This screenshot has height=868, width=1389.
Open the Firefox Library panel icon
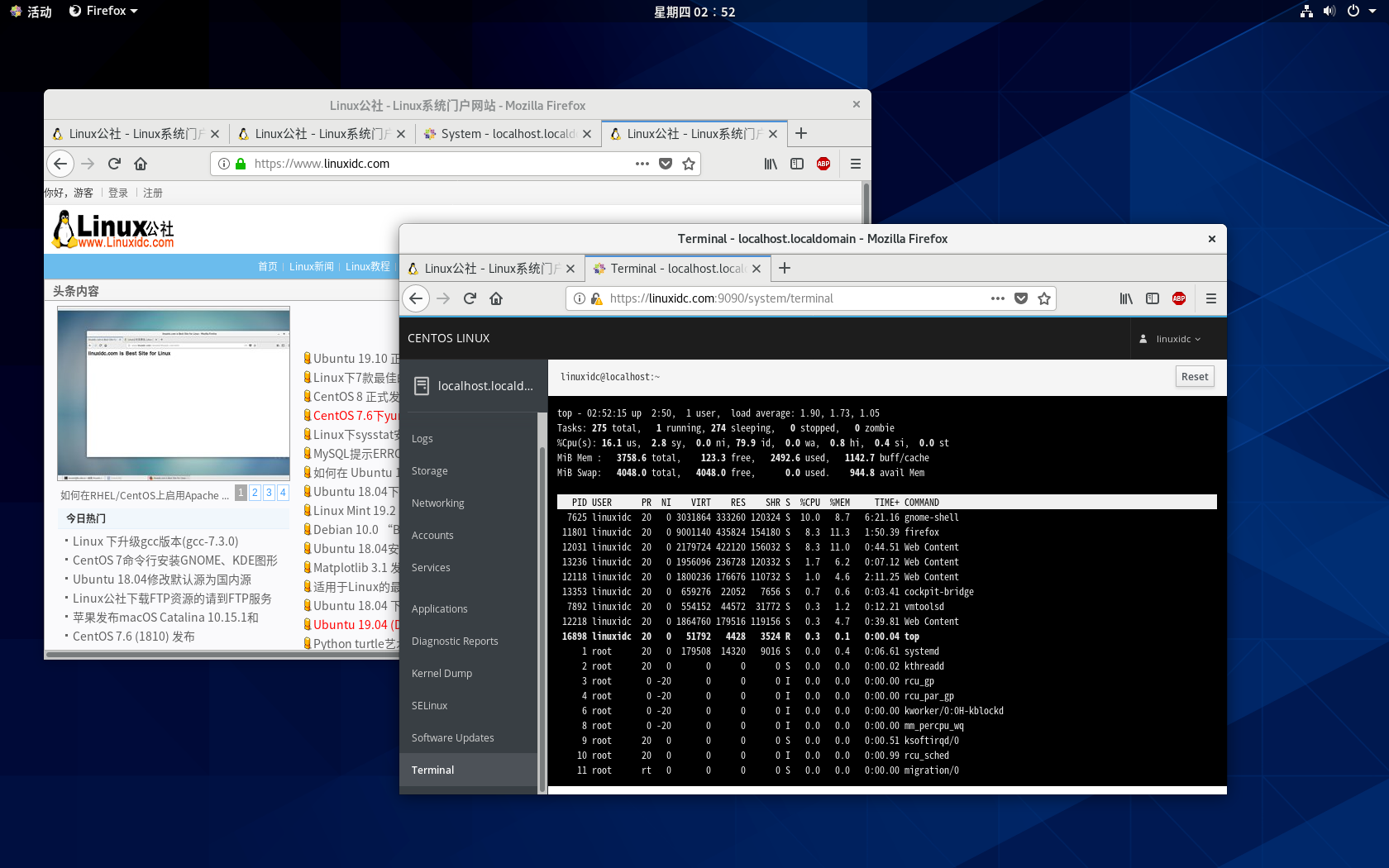[x=1125, y=298]
